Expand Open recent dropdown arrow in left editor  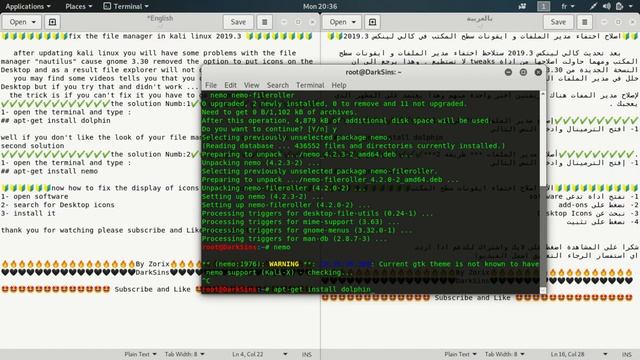[34, 22]
